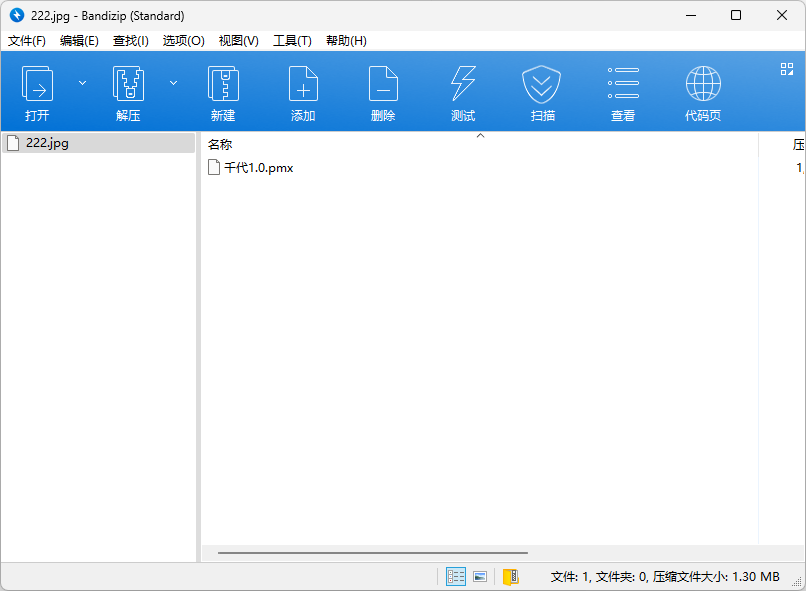The height and width of the screenshot is (591, 806).
Task: Click the yellow archive icon in status bar
Action: coord(511,577)
